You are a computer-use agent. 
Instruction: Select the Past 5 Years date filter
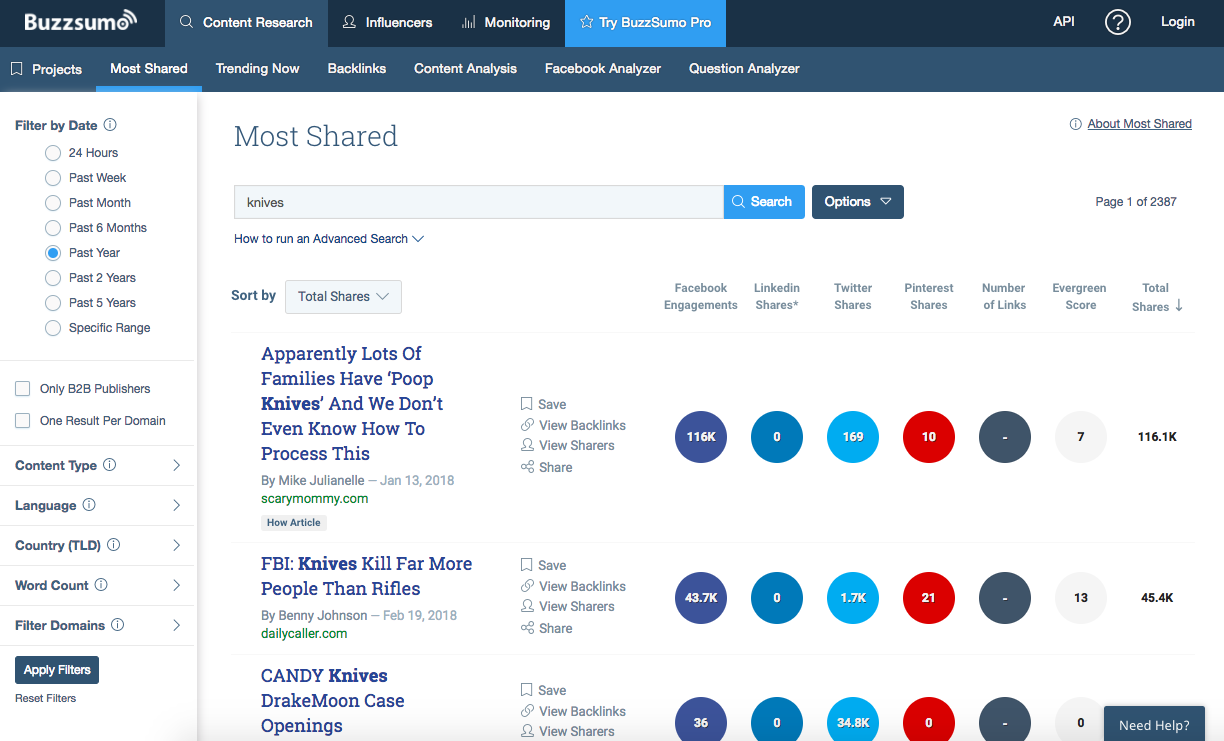click(x=53, y=303)
